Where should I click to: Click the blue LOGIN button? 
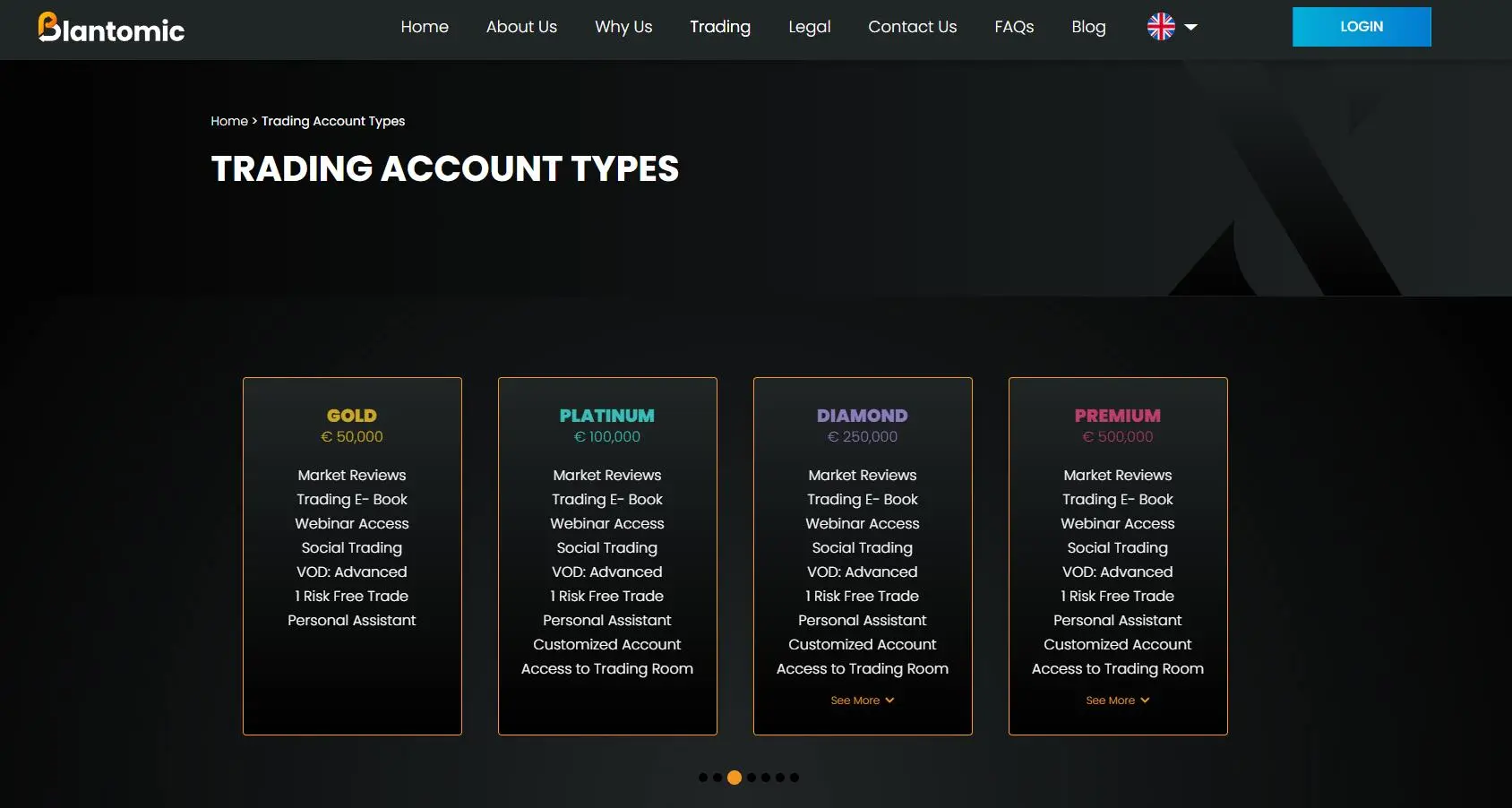[1362, 27]
